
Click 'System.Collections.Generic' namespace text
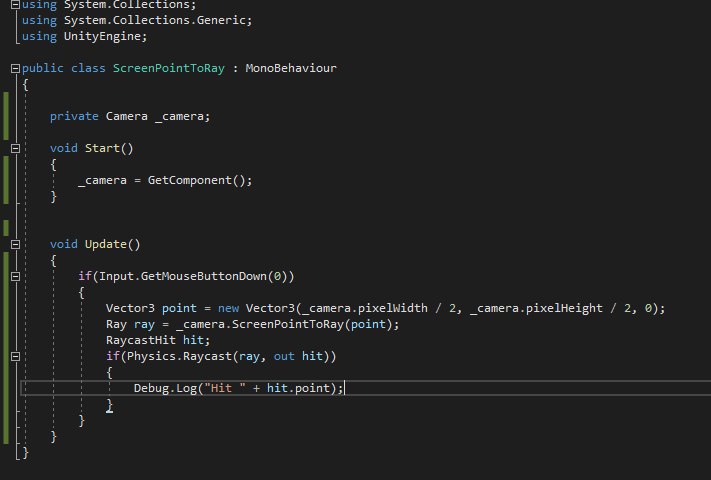[154, 20]
